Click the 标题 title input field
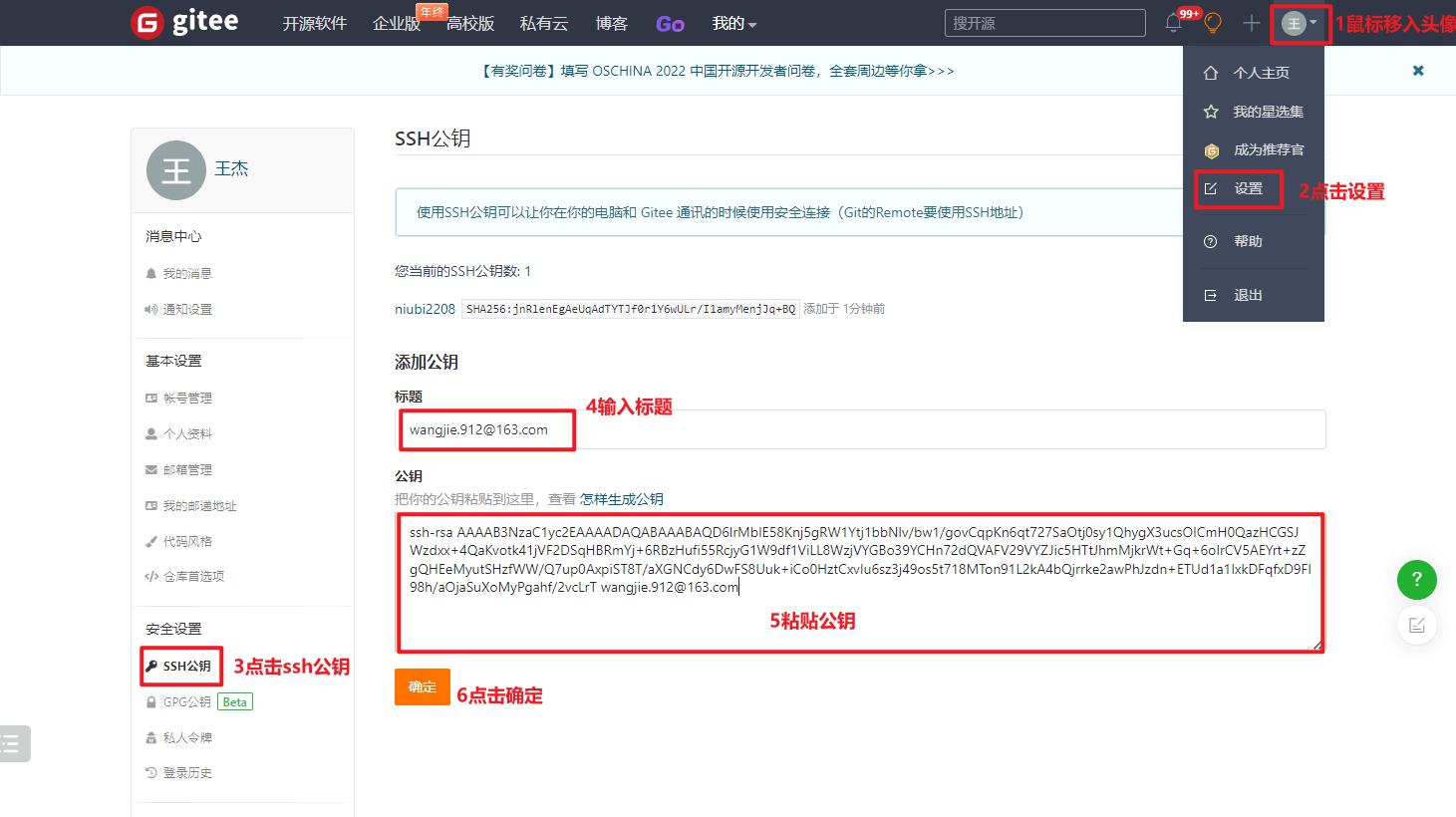 pos(860,429)
